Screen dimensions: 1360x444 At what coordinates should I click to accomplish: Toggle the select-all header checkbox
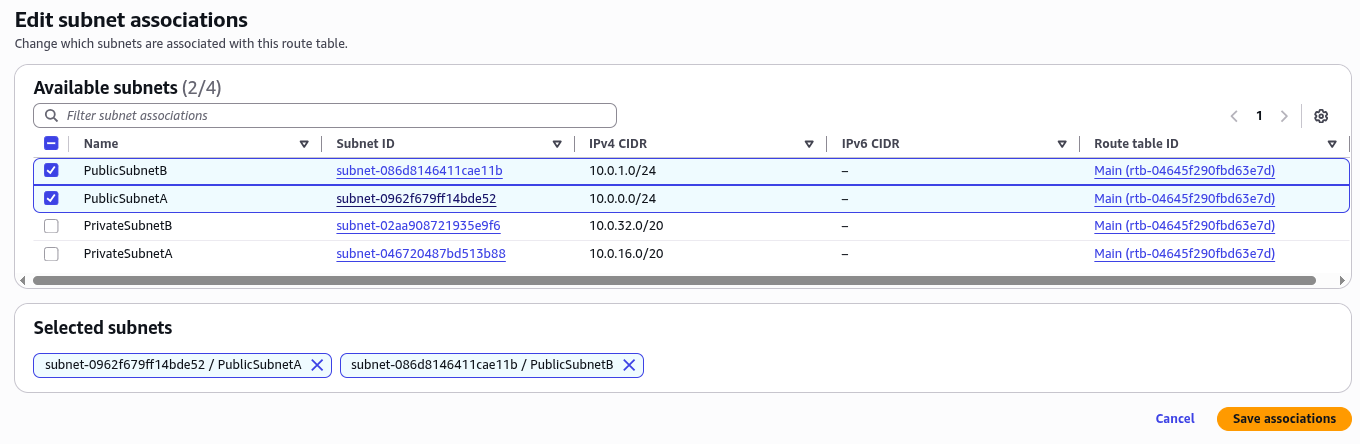[x=51, y=144]
